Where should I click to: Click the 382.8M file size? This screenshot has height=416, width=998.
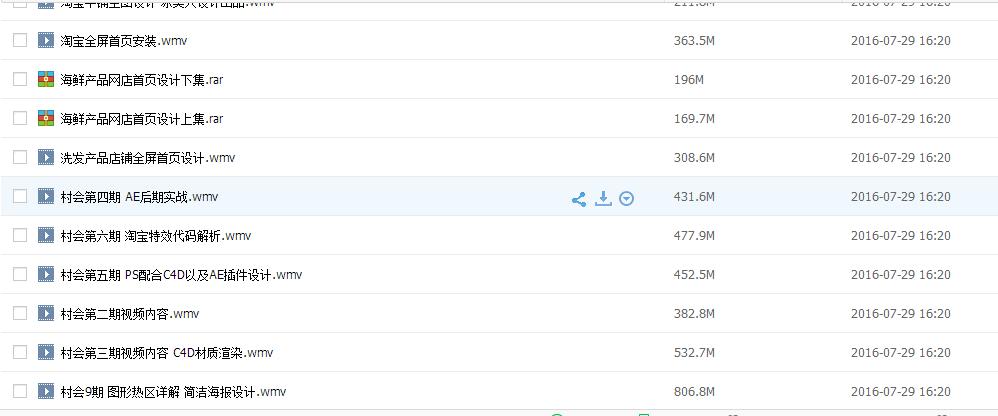694,314
